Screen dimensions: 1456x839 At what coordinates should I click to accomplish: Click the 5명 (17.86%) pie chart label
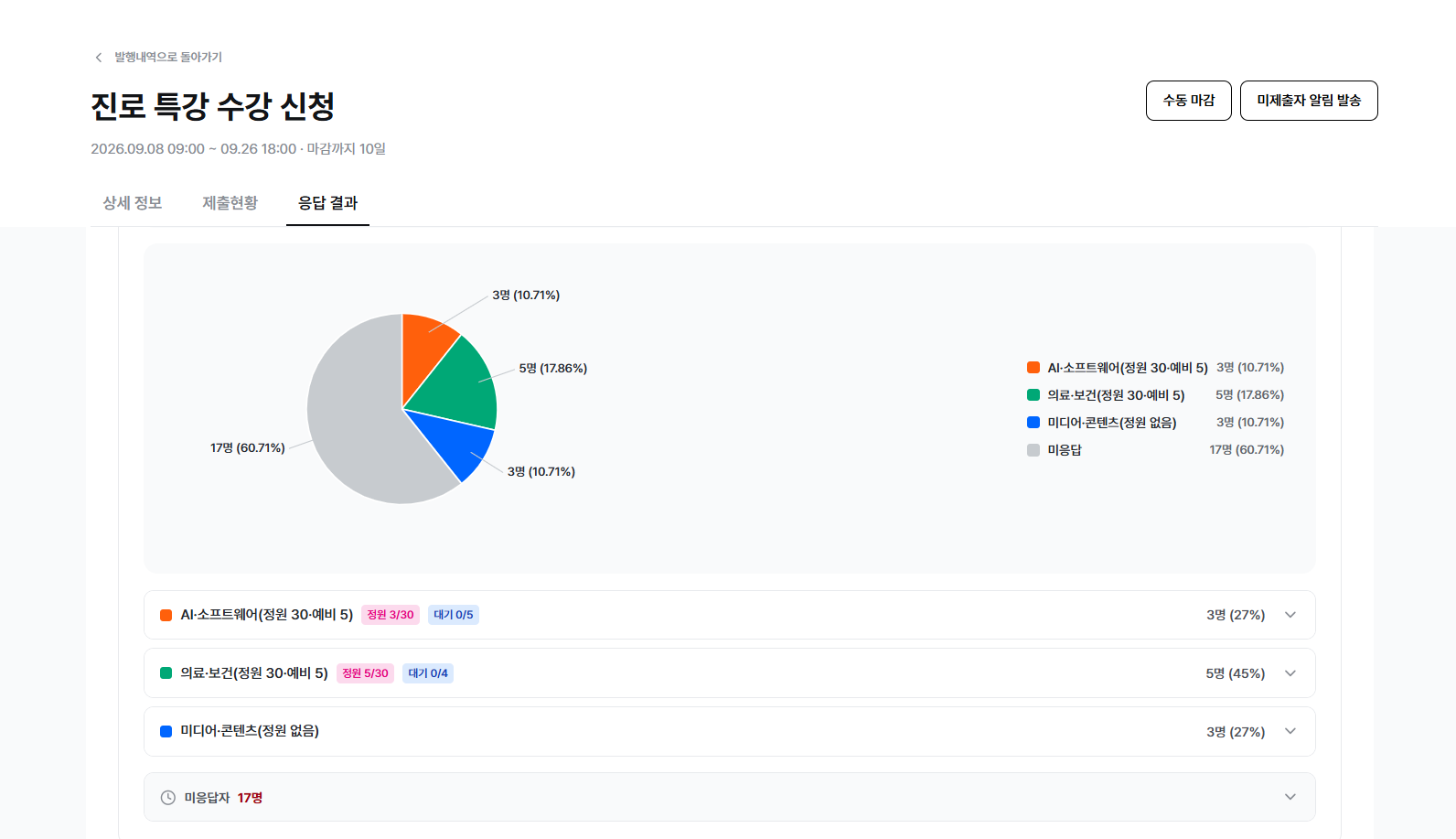tap(553, 369)
